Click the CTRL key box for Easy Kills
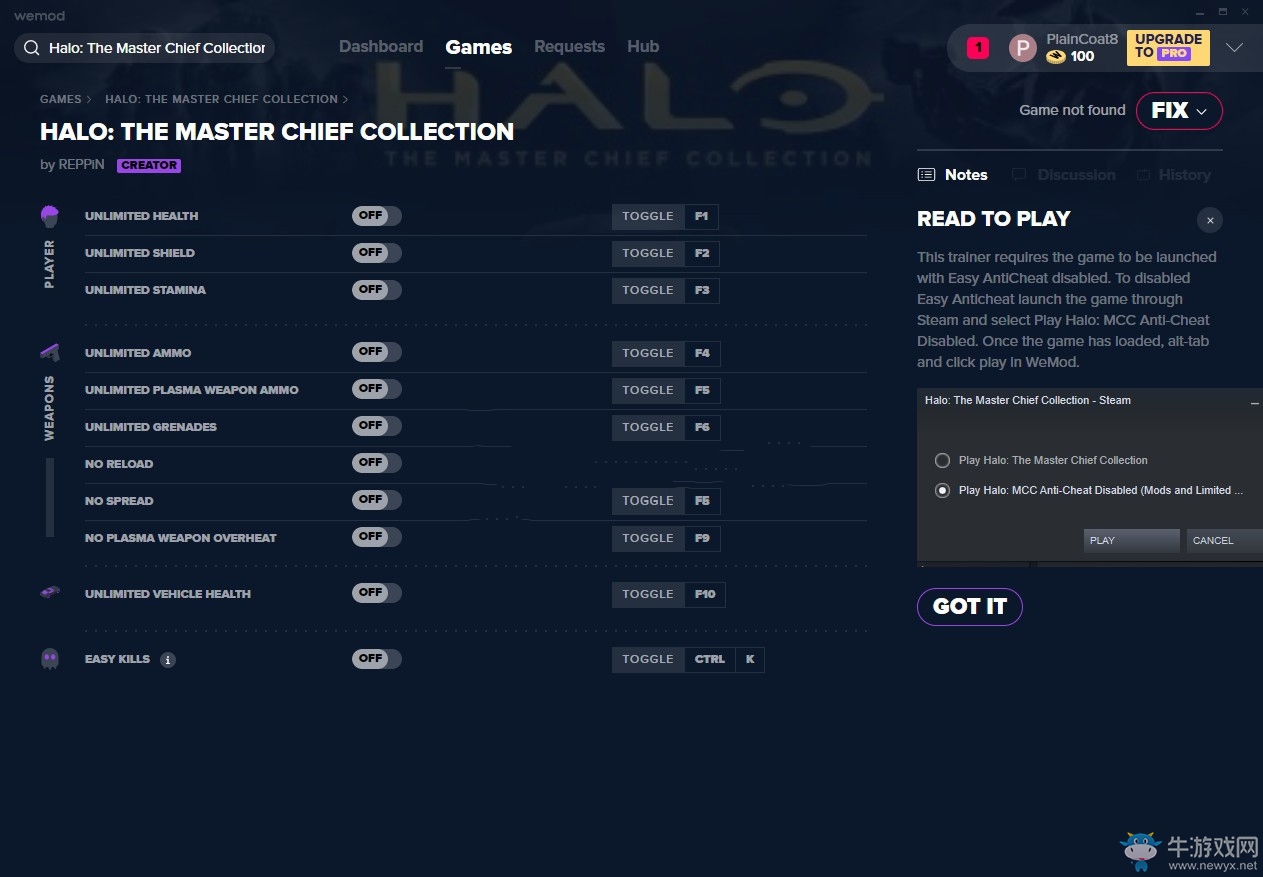Viewport: 1263px width, 877px height. click(710, 659)
